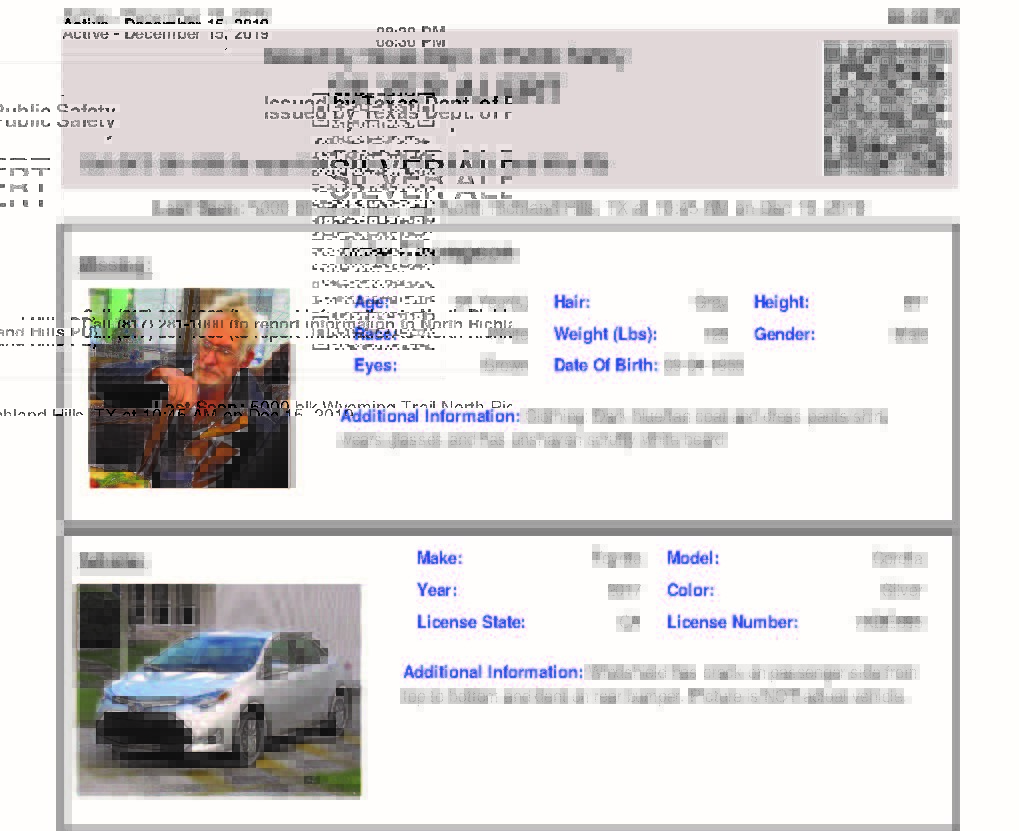Screen dimensions: 1019x831
Task: Click the vehicle Make label
Action: [x=439, y=558]
